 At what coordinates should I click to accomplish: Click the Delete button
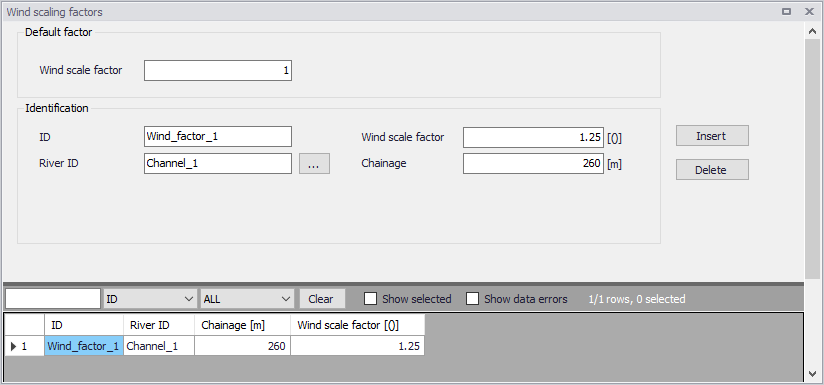click(712, 170)
